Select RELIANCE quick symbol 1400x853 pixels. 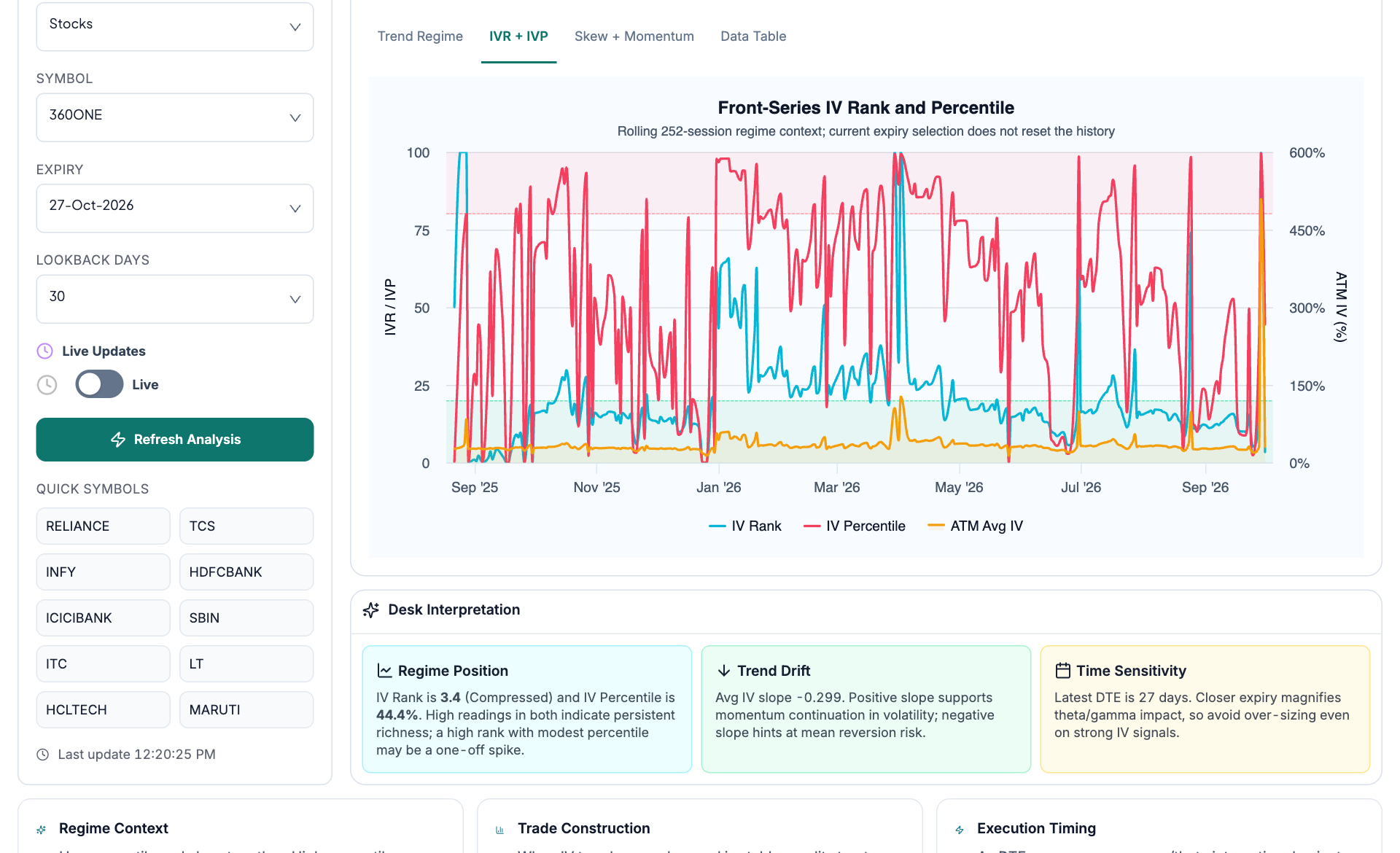(103, 526)
